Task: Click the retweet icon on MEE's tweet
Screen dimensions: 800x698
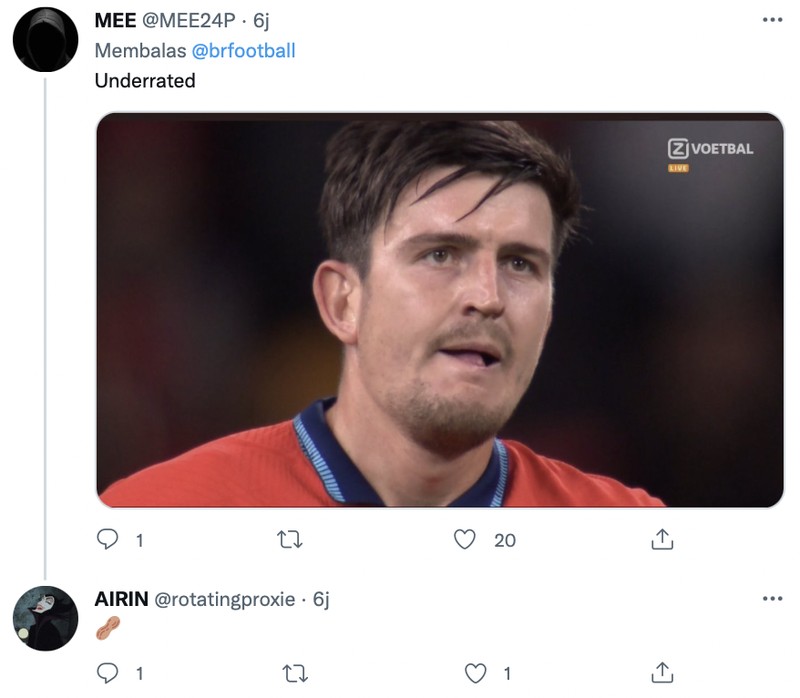Action: click(290, 539)
